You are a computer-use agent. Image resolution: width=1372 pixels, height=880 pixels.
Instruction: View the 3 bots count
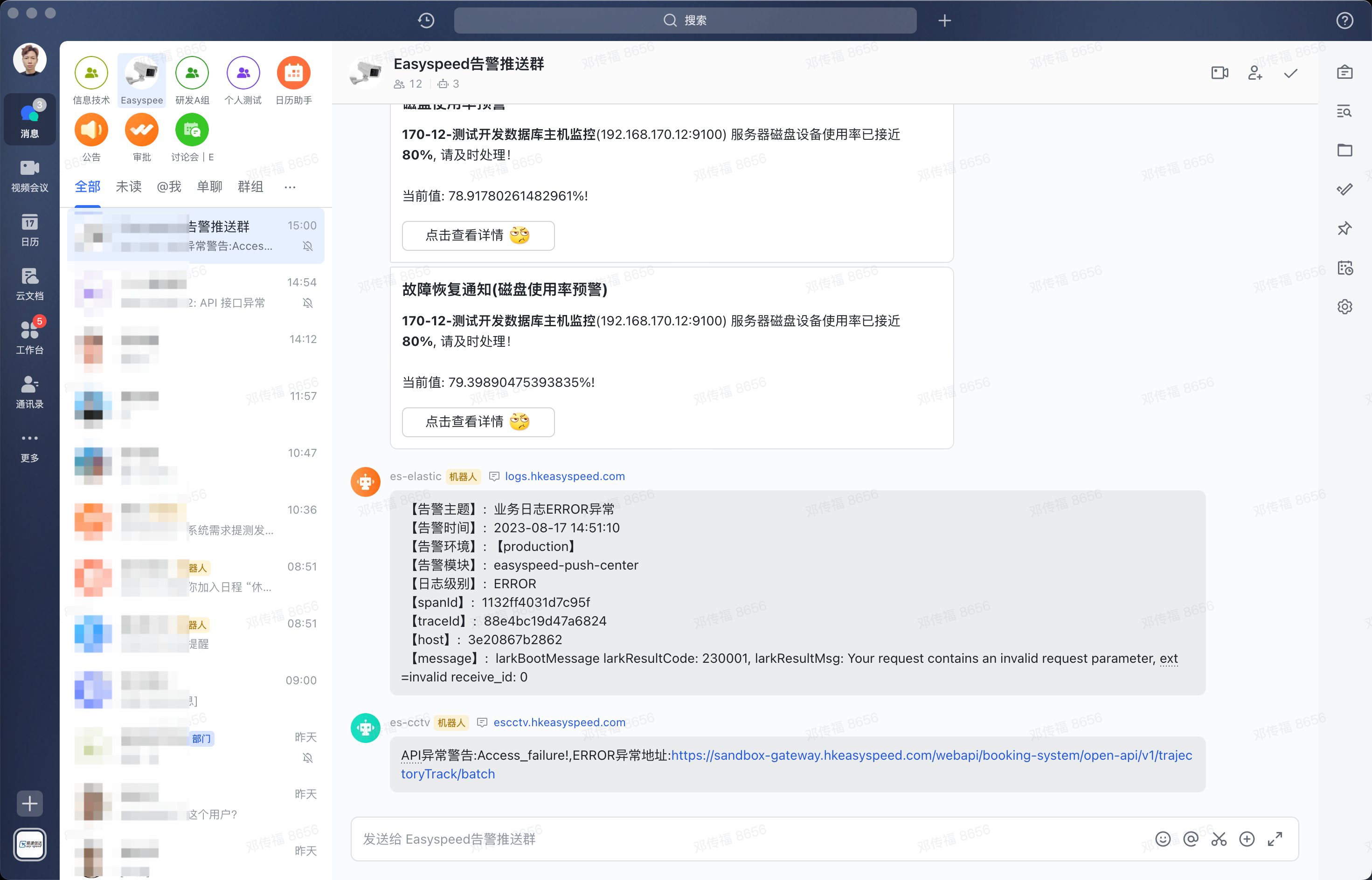[449, 84]
